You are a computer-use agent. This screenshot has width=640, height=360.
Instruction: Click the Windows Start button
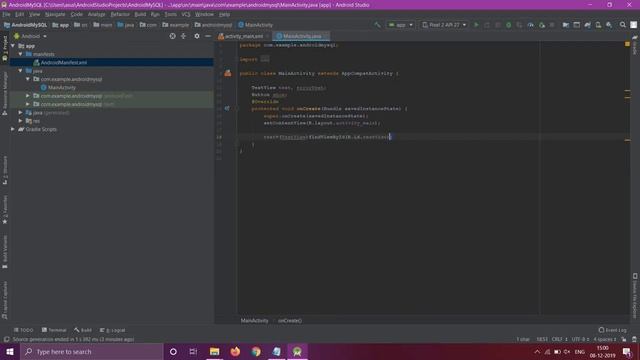coord(10,351)
